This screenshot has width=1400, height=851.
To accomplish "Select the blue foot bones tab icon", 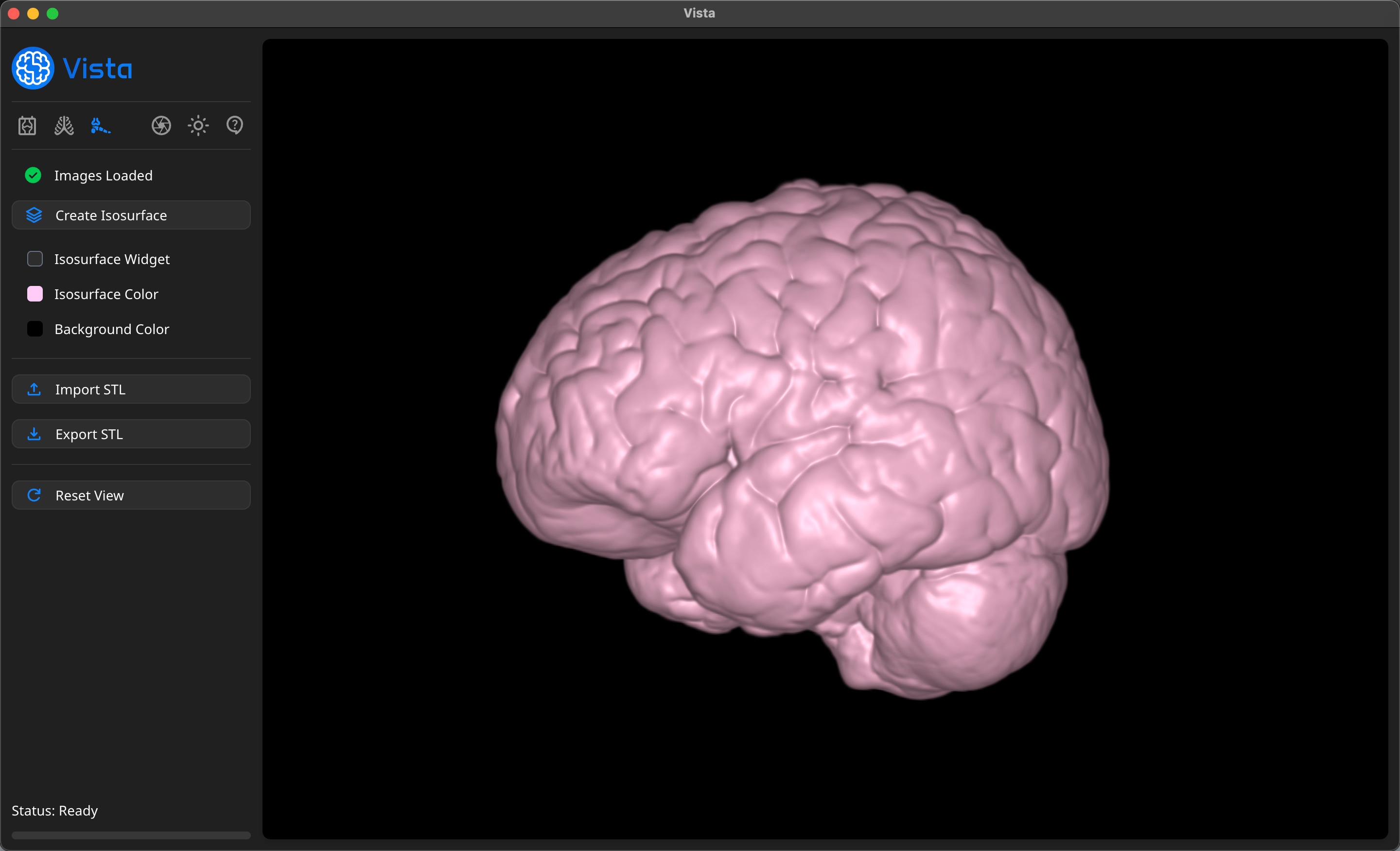I will [x=101, y=125].
